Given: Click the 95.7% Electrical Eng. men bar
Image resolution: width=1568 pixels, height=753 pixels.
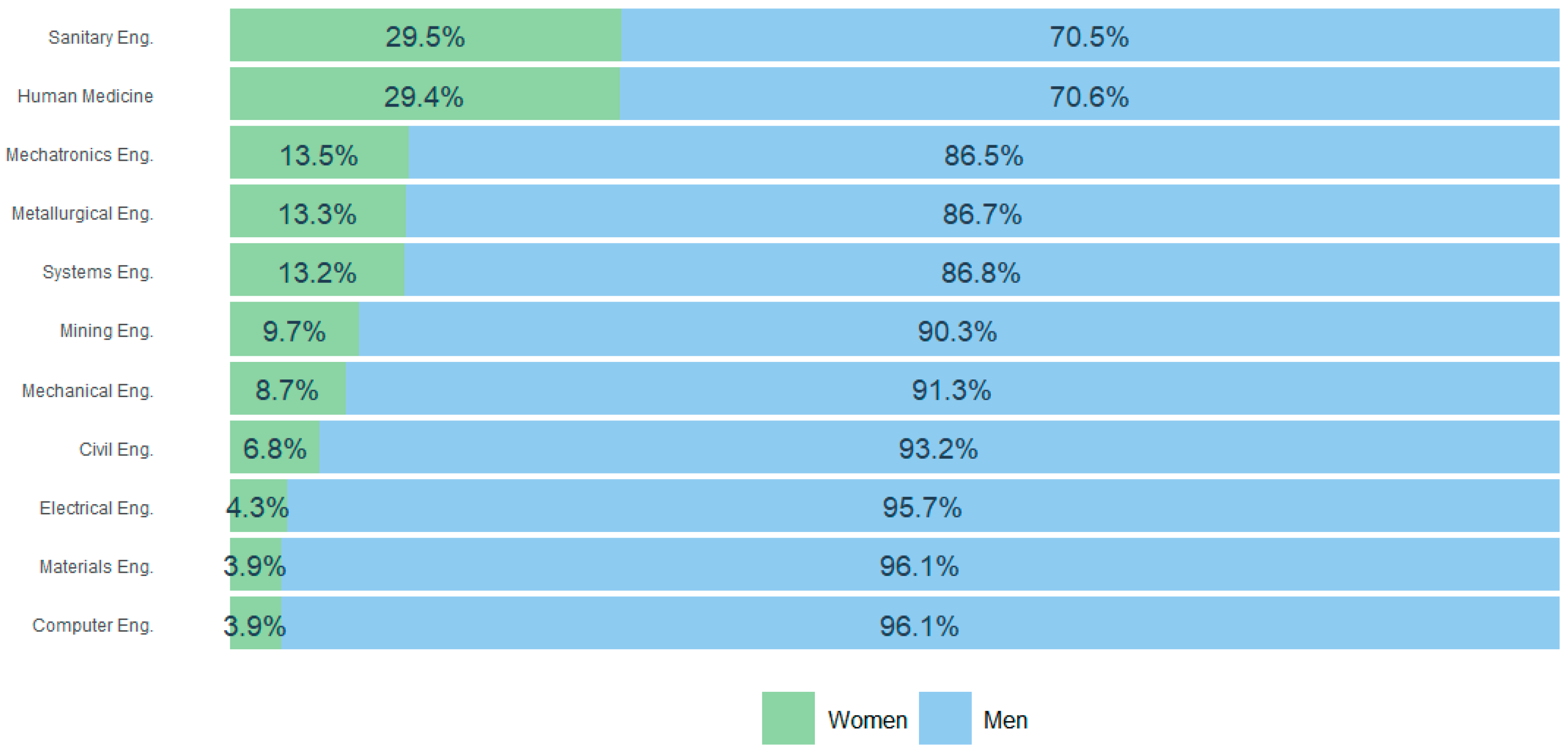Looking at the screenshot, I should click(x=922, y=505).
